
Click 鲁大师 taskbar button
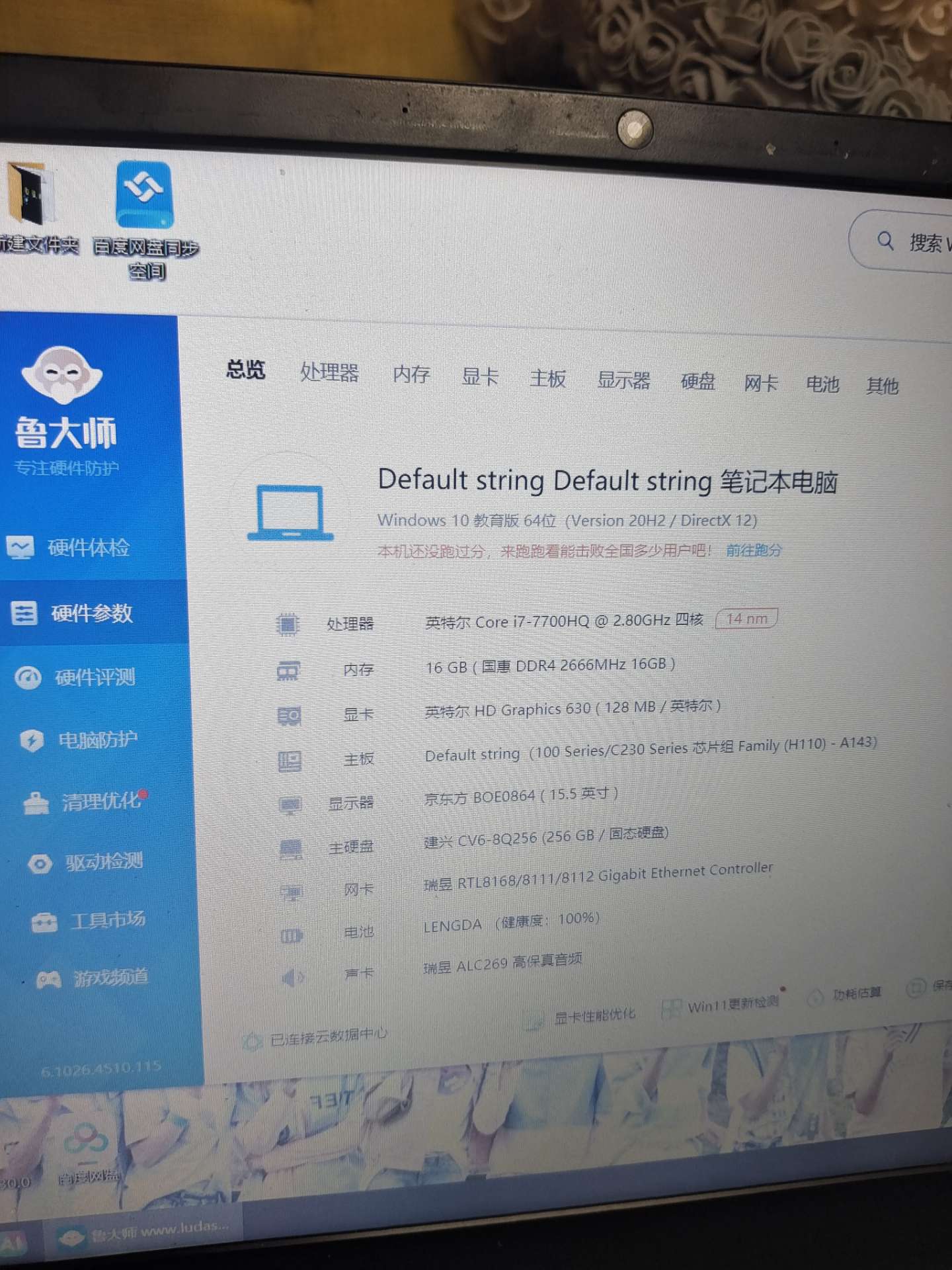click(142, 1232)
